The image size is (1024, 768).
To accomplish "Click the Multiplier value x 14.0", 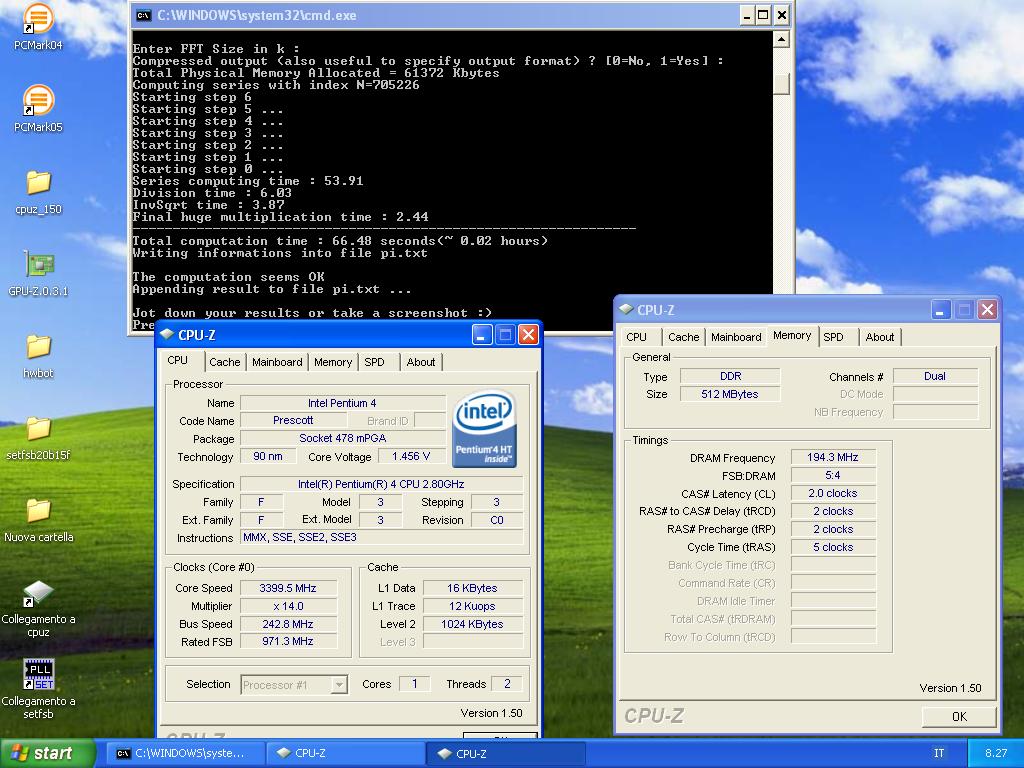I will (288, 606).
